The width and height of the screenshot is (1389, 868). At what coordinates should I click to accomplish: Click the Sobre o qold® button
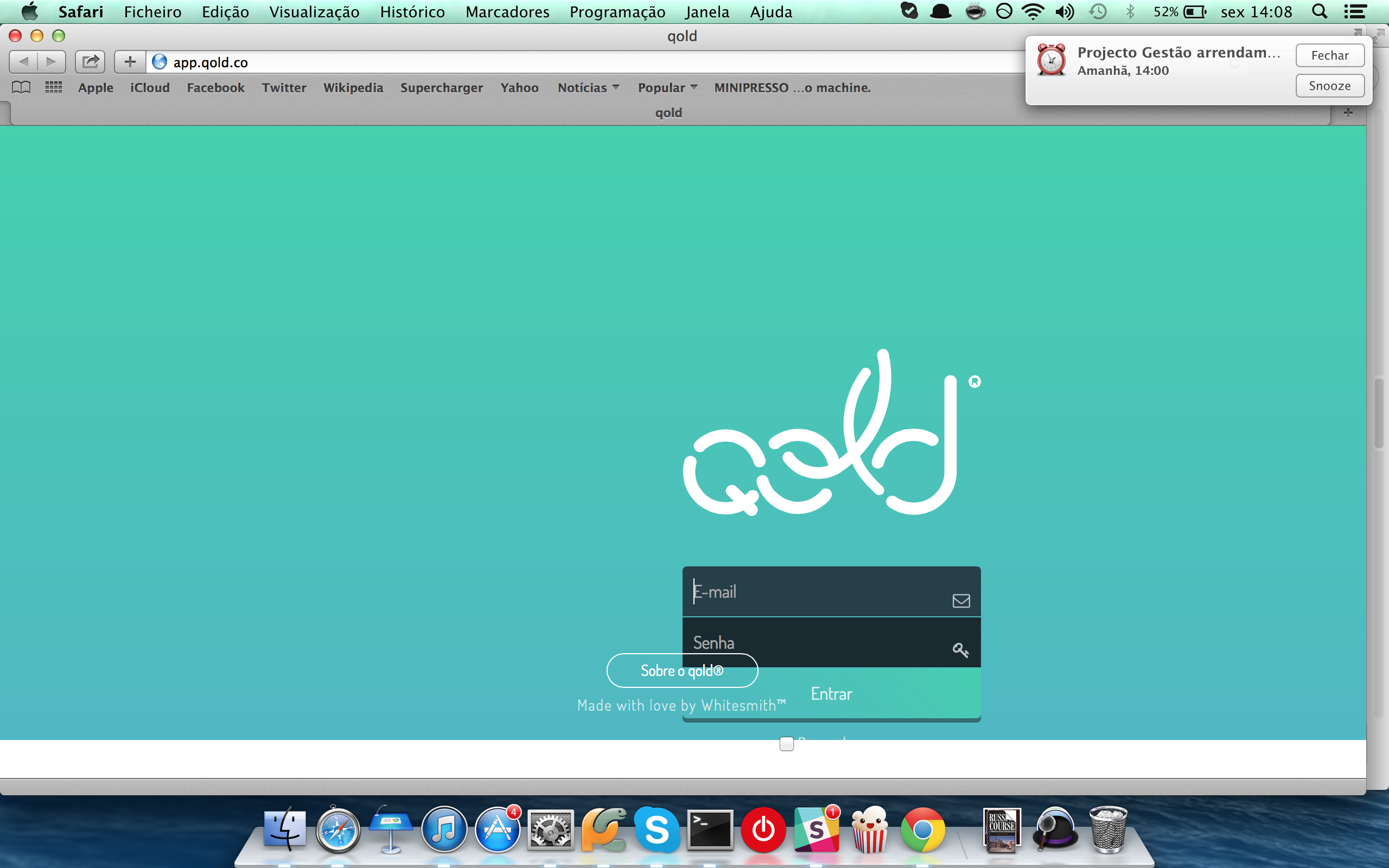point(682,671)
